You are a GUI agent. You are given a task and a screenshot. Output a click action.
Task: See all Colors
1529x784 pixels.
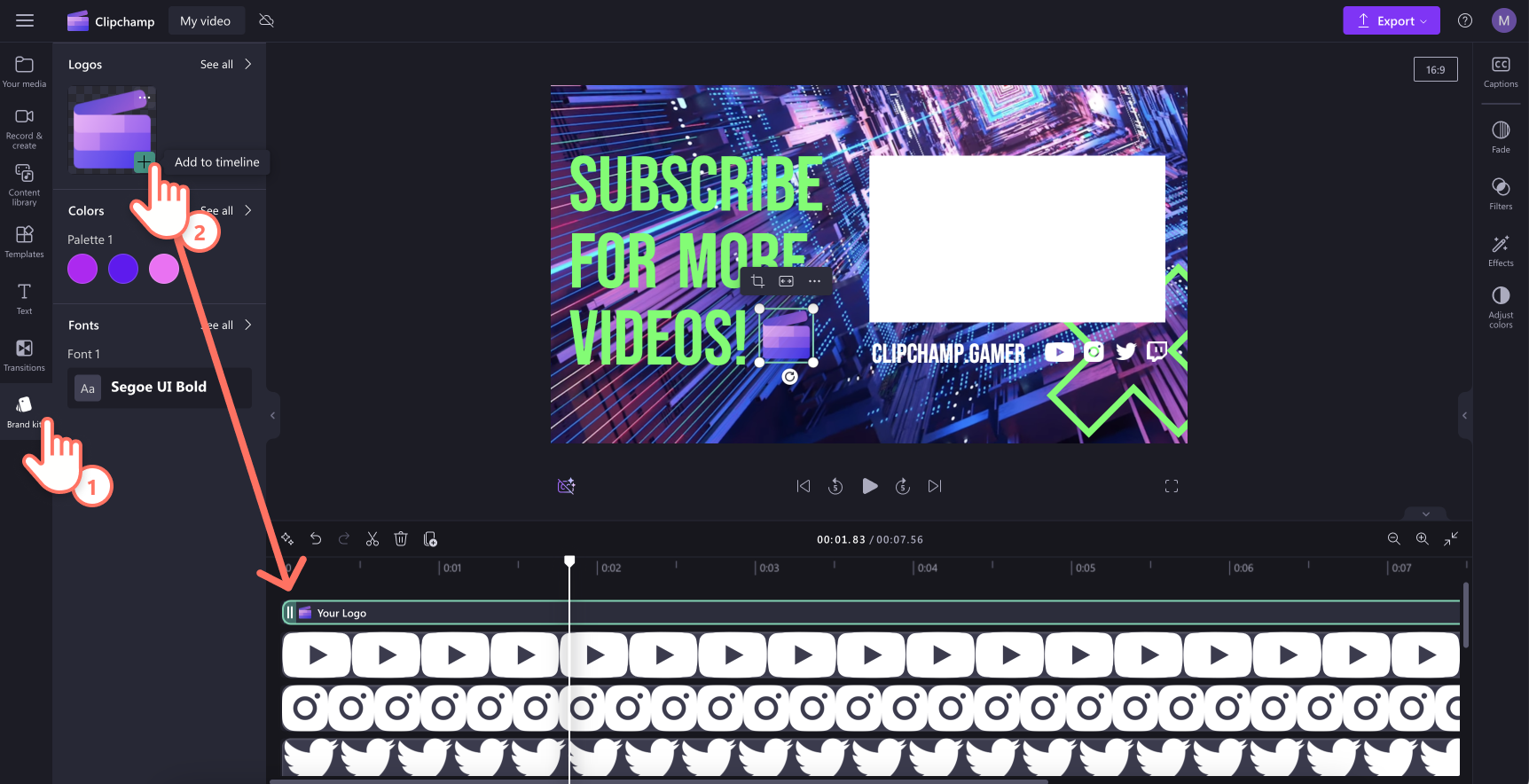pyautogui.click(x=226, y=210)
